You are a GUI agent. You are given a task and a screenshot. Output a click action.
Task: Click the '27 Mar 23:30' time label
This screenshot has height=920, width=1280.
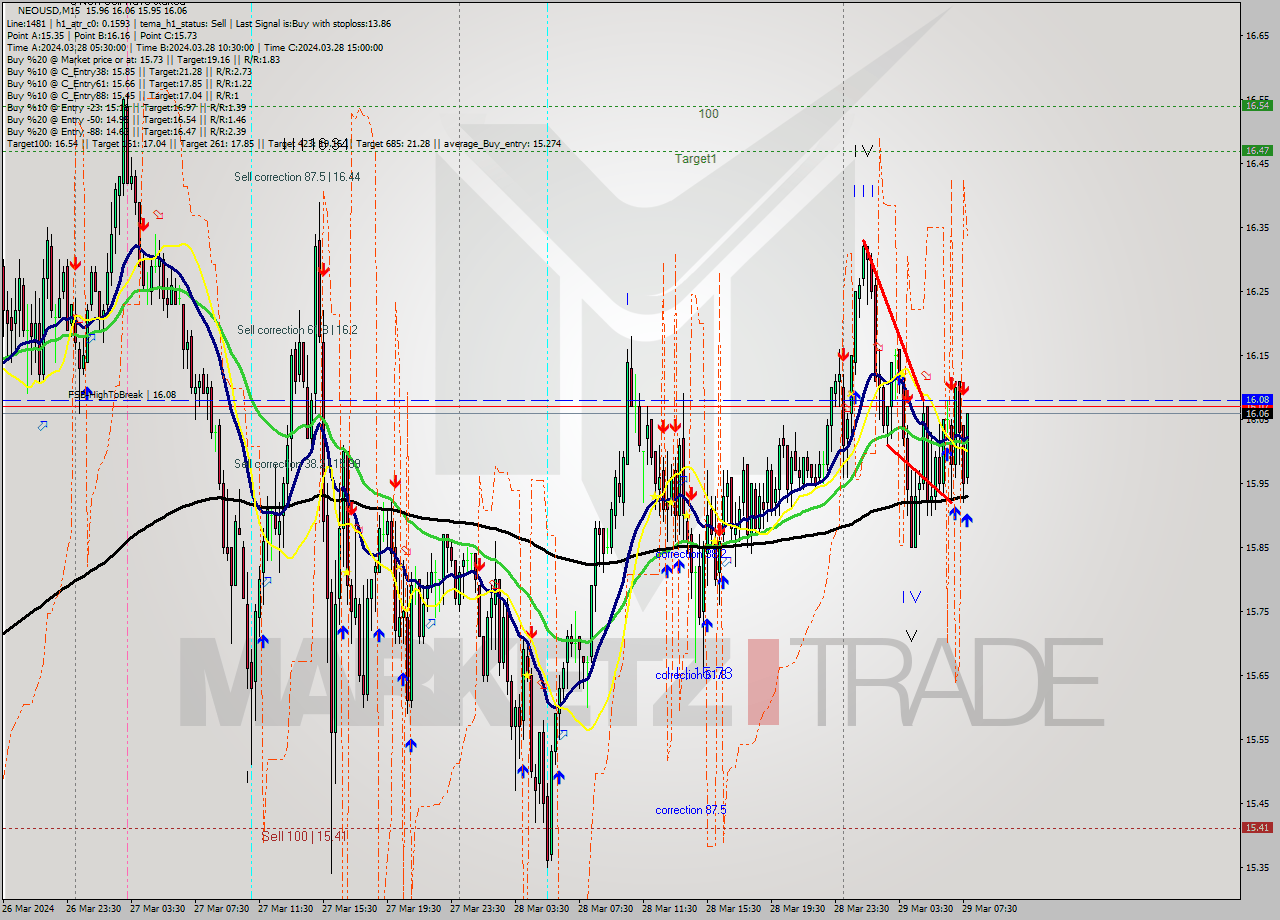coord(478,909)
